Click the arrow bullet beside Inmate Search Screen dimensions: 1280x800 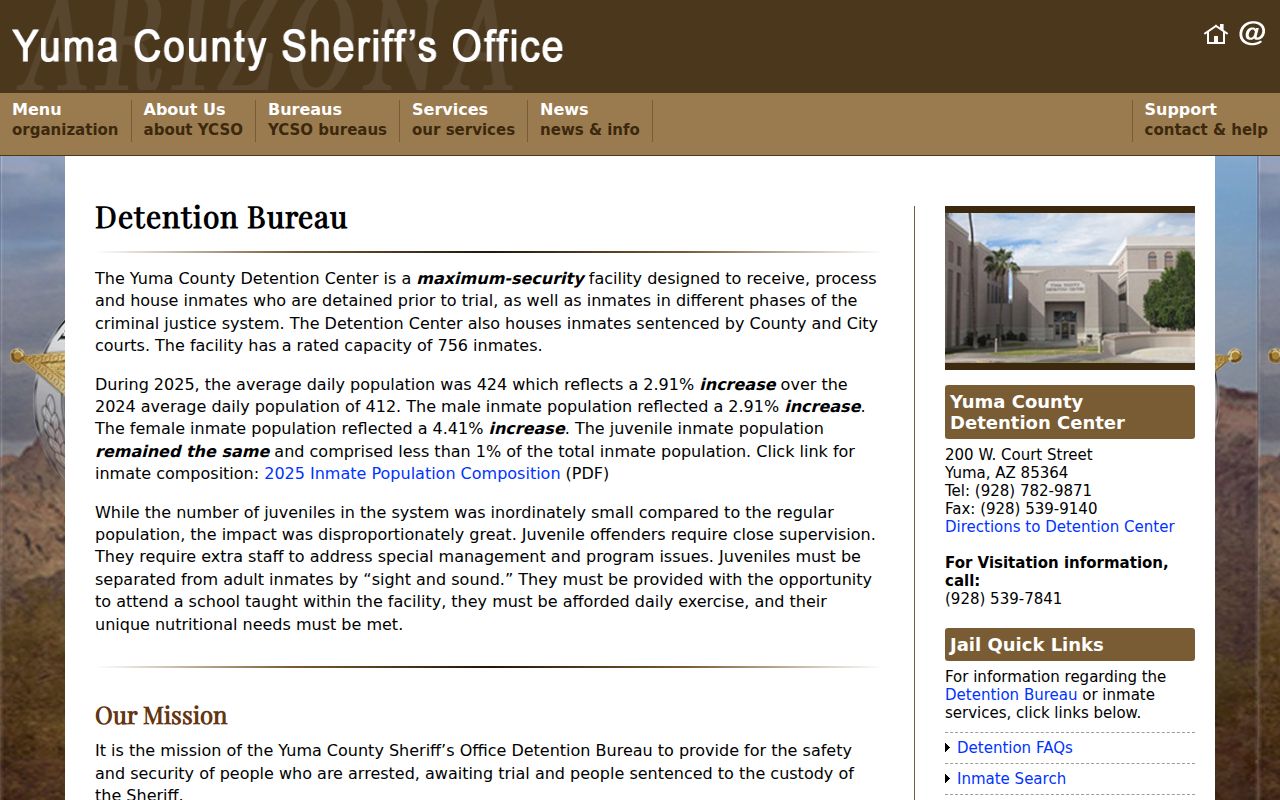pyautogui.click(x=948, y=779)
